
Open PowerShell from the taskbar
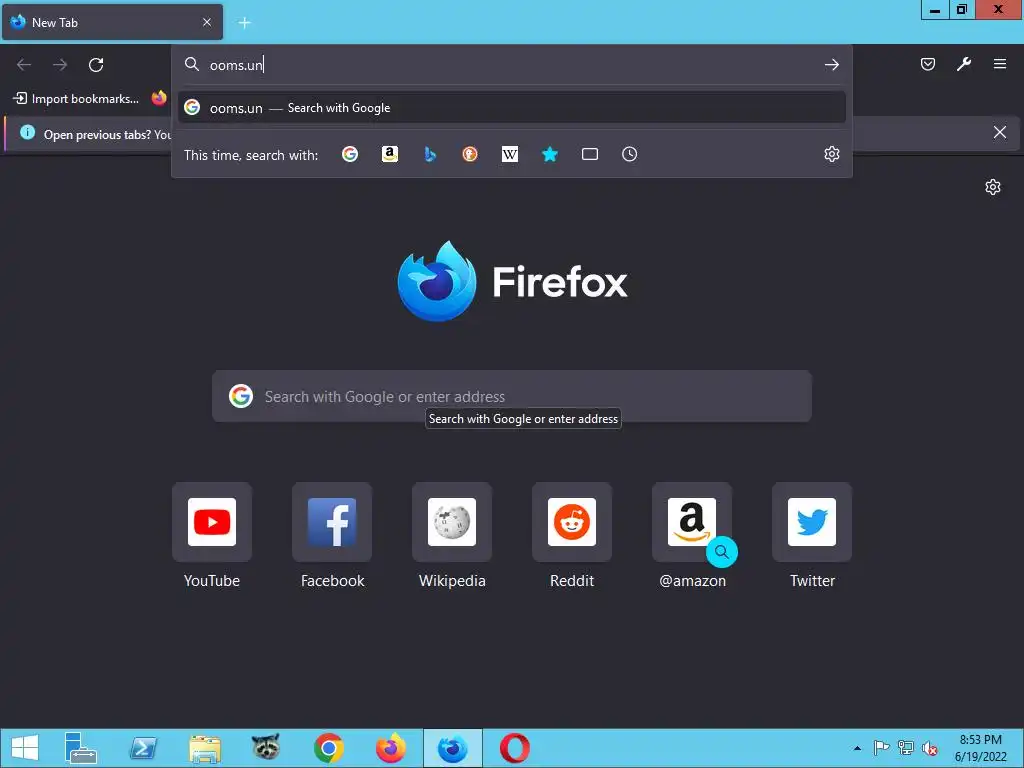coord(142,748)
